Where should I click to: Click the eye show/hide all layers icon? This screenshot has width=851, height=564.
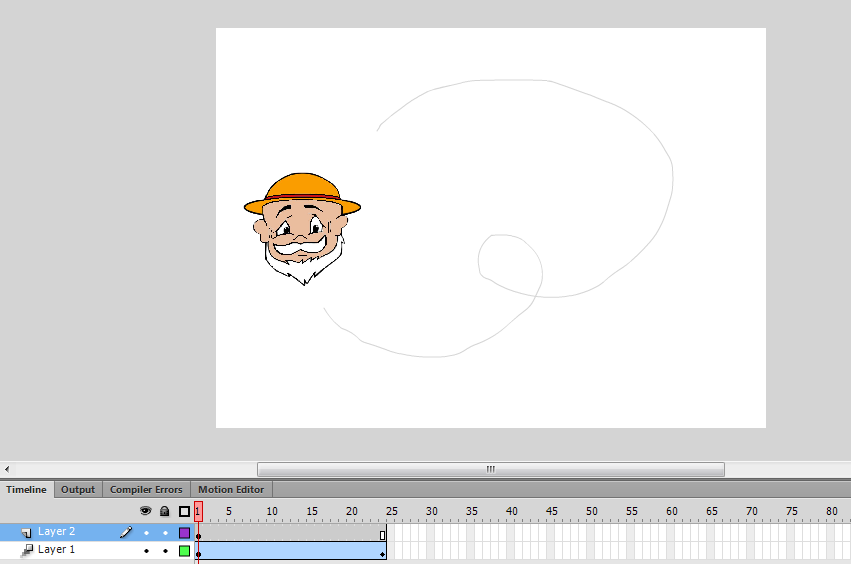click(145, 511)
